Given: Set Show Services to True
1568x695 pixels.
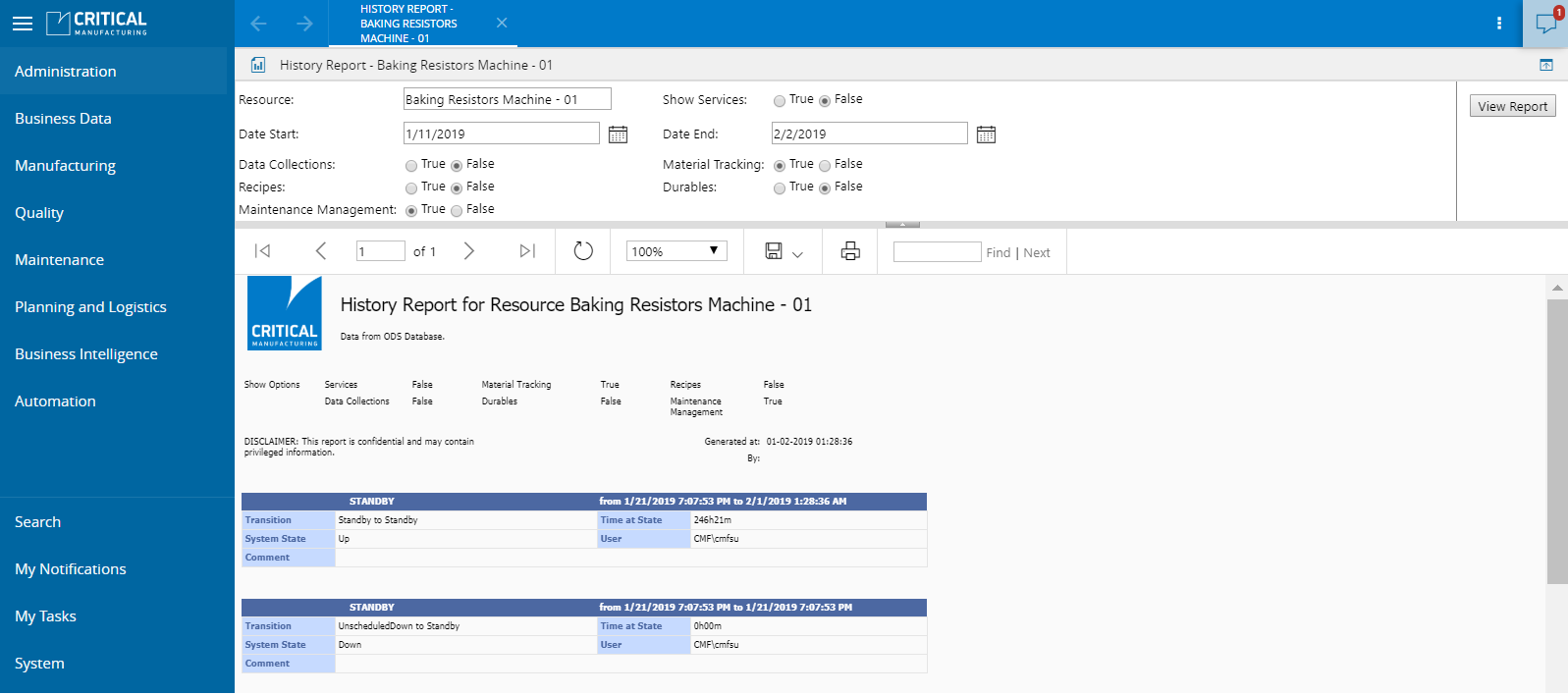Looking at the screenshot, I should (780, 101).
